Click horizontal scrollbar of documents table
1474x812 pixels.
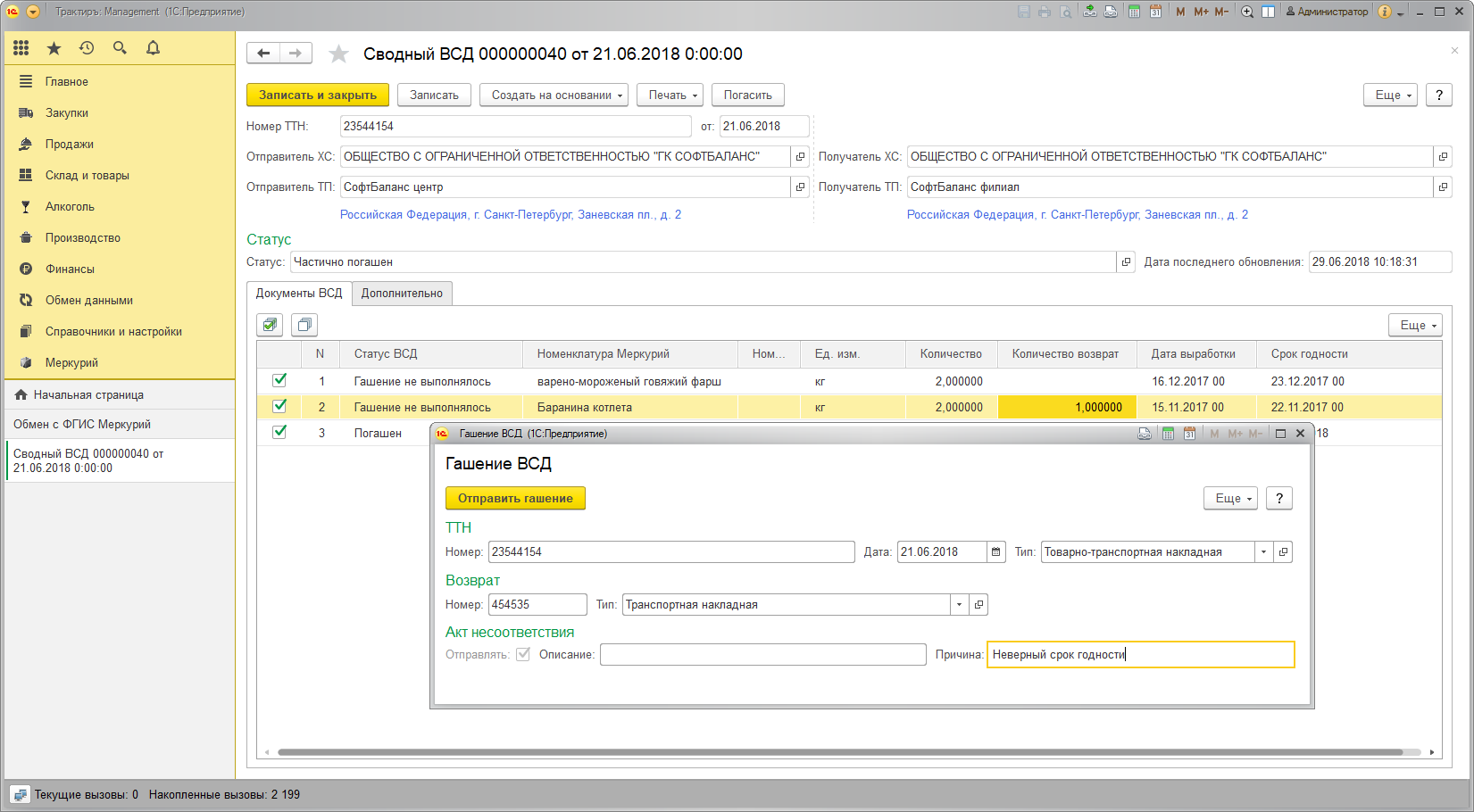[x=839, y=752]
